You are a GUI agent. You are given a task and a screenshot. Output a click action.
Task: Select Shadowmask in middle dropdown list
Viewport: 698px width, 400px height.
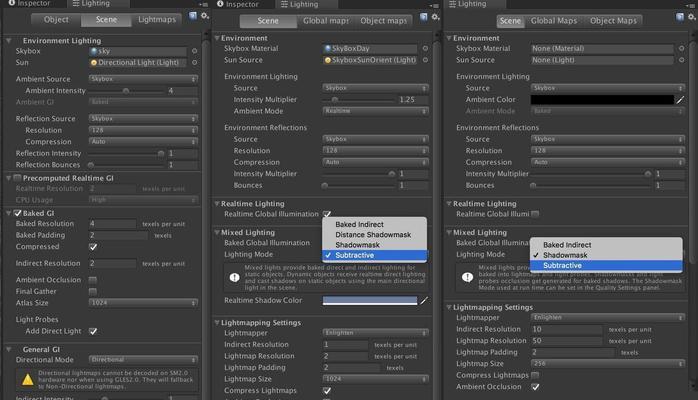pos(374,245)
